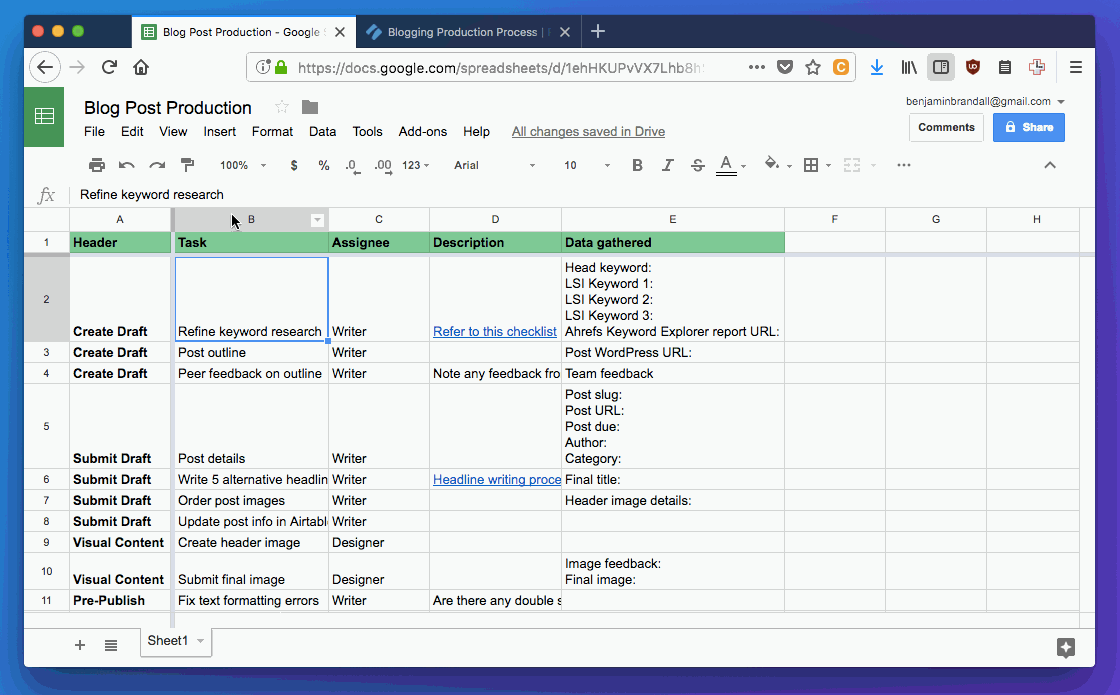
Task: Open the Sheet1 tab options arrow
Action: pyautogui.click(x=201, y=641)
